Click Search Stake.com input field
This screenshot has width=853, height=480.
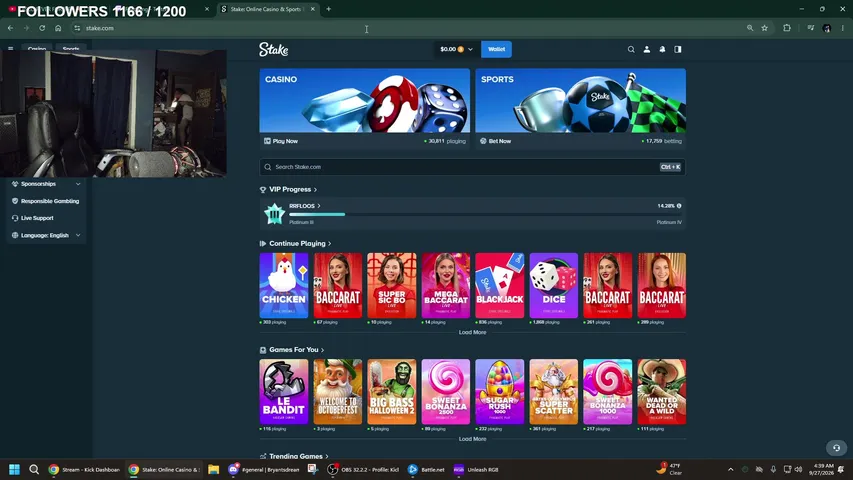(472, 167)
